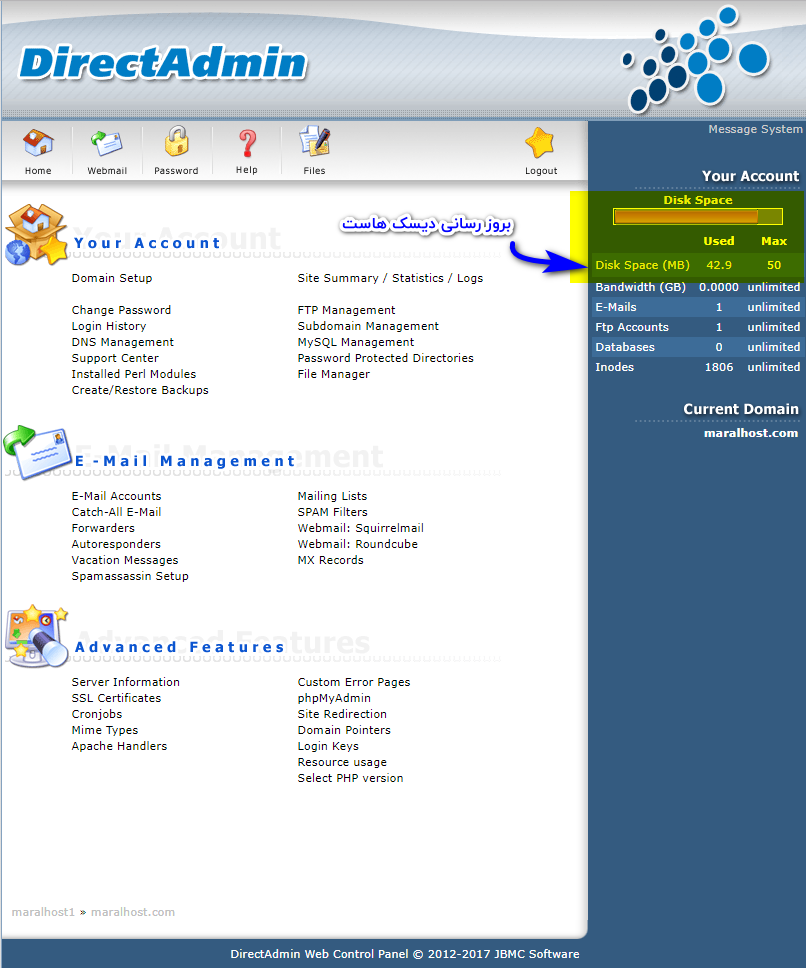This screenshot has width=806, height=968.
Task: Open Custom Error Pages
Action: coord(354,682)
